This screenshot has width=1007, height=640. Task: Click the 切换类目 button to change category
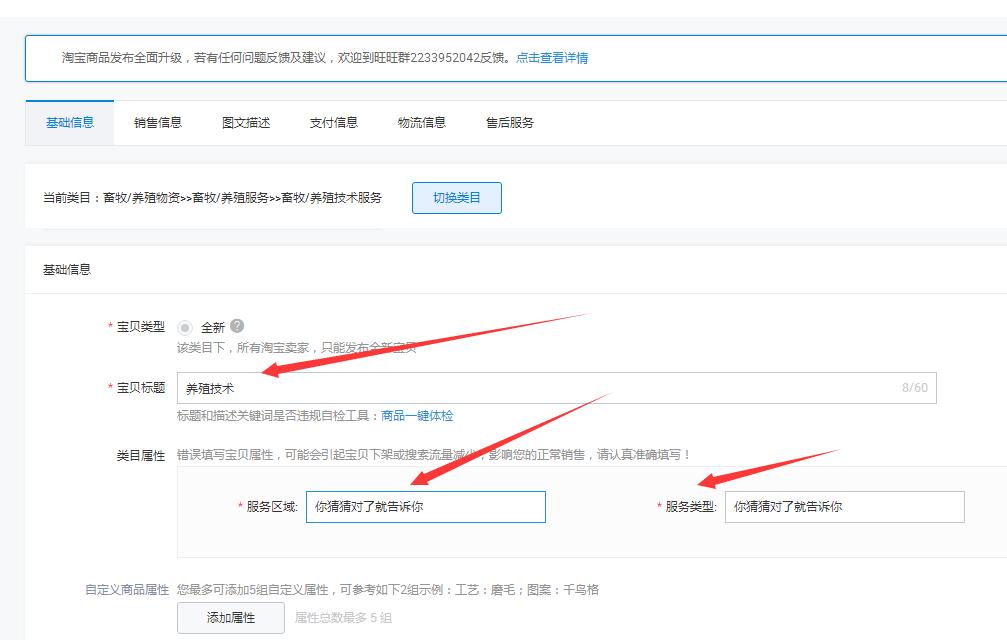tap(456, 197)
